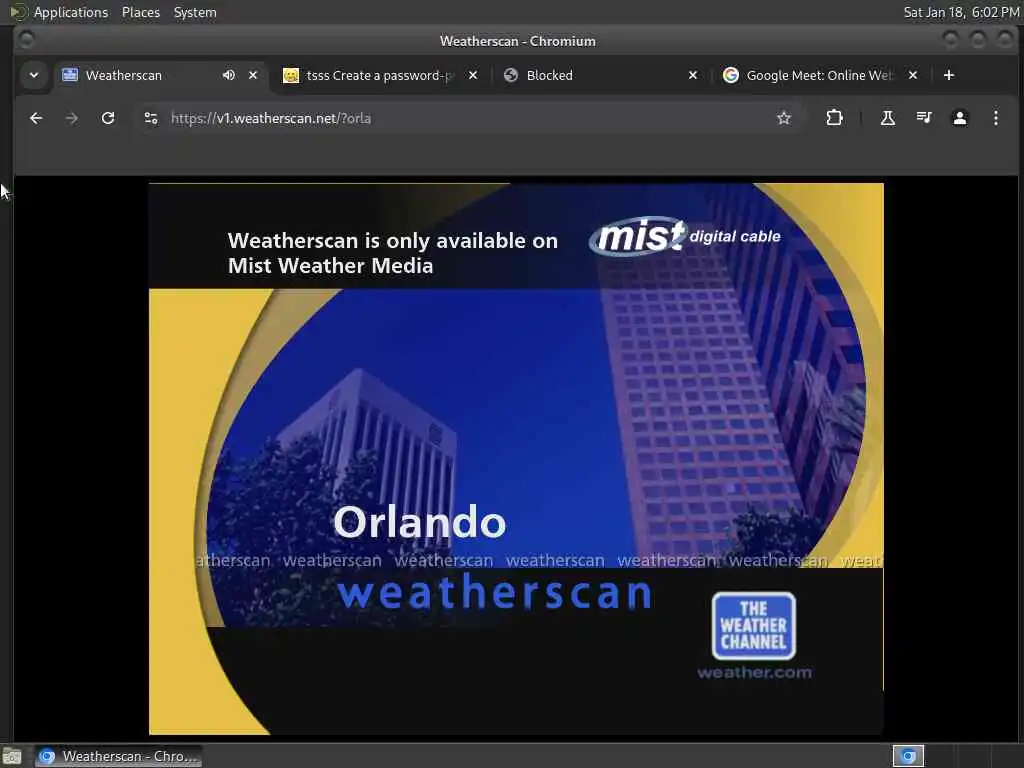Close the Google Meet tab
This screenshot has width=1024, height=768.
pos(913,75)
